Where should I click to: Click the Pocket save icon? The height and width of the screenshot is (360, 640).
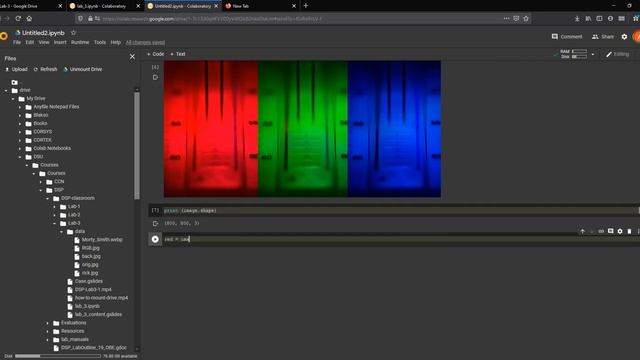(x=516, y=18)
